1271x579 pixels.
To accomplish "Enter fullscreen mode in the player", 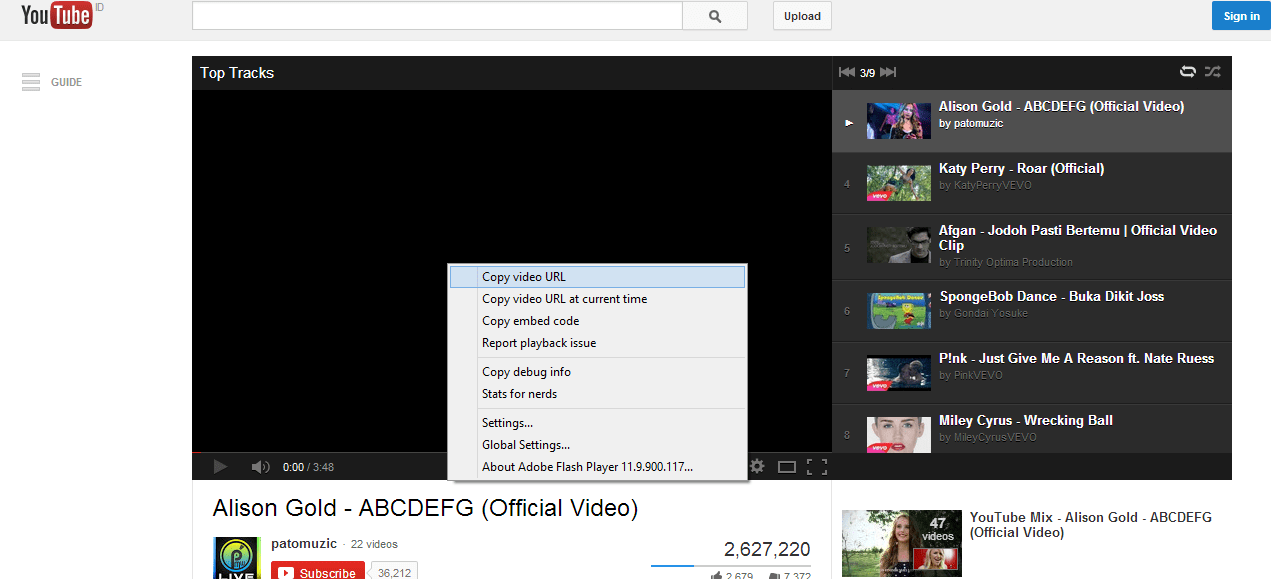I will 817,467.
